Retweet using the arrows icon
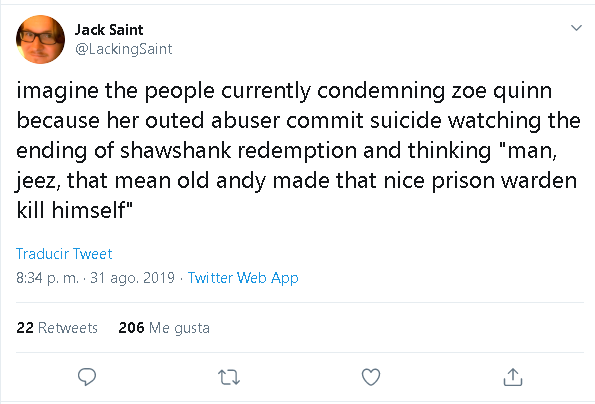The width and height of the screenshot is (595, 404). pos(229,377)
